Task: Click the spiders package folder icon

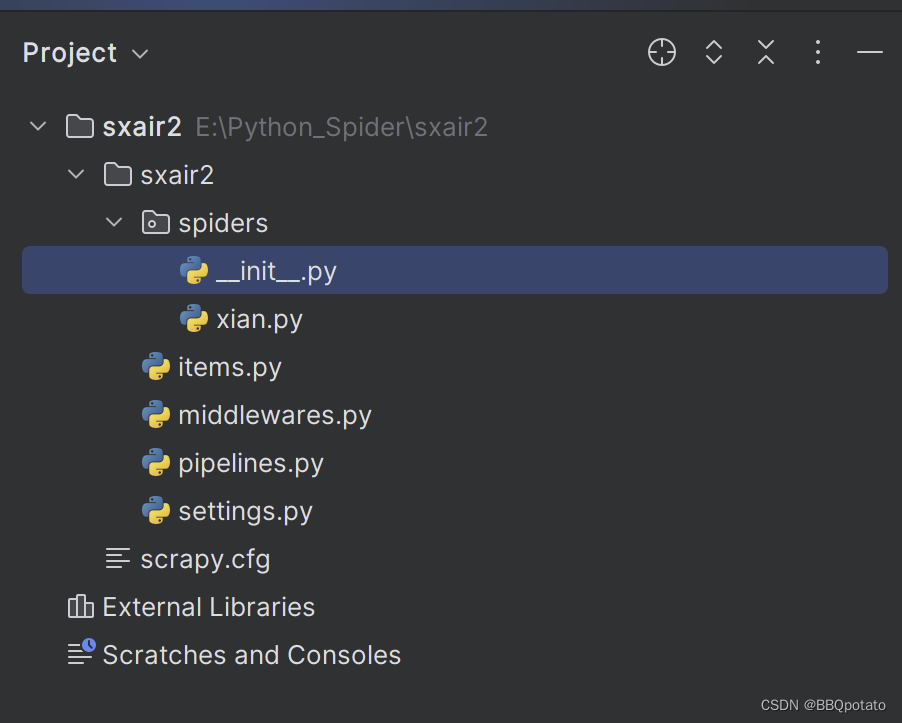Action: point(155,223)
